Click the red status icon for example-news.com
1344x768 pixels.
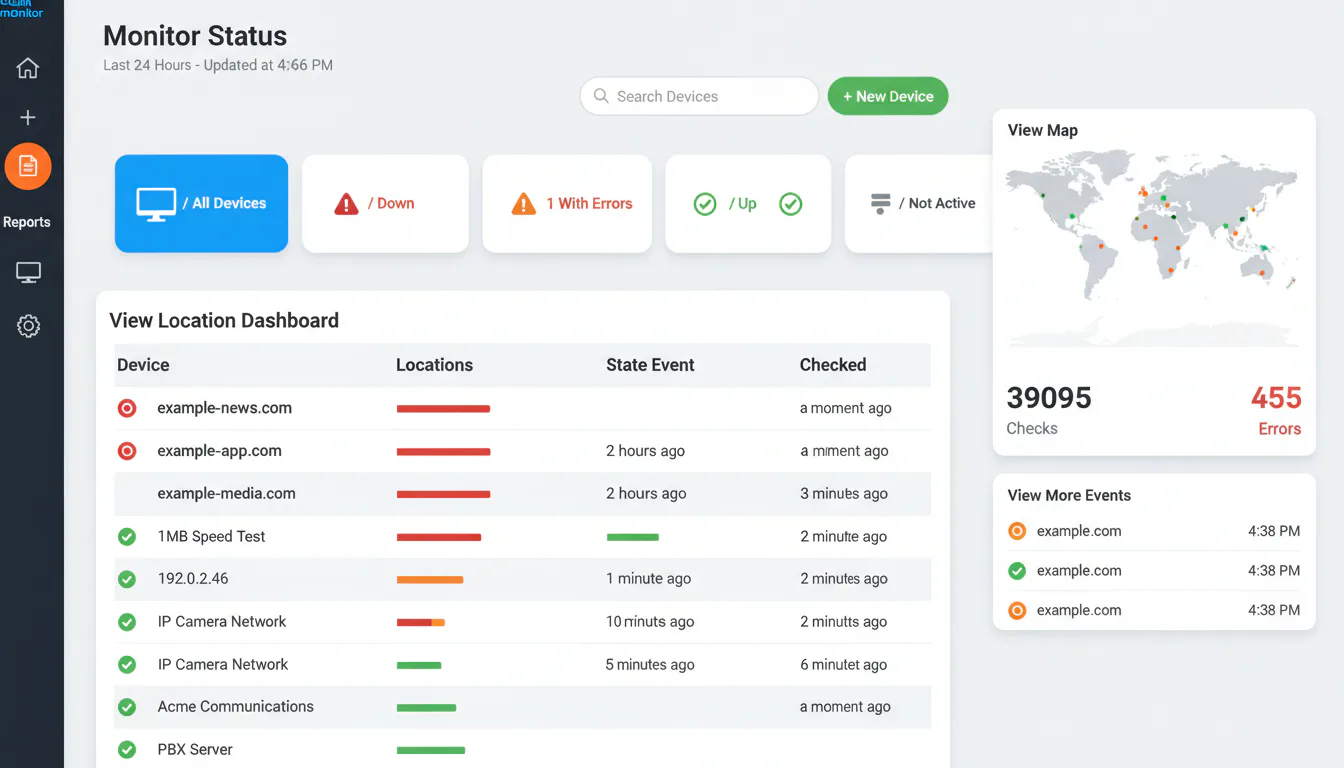pos(127,408)
